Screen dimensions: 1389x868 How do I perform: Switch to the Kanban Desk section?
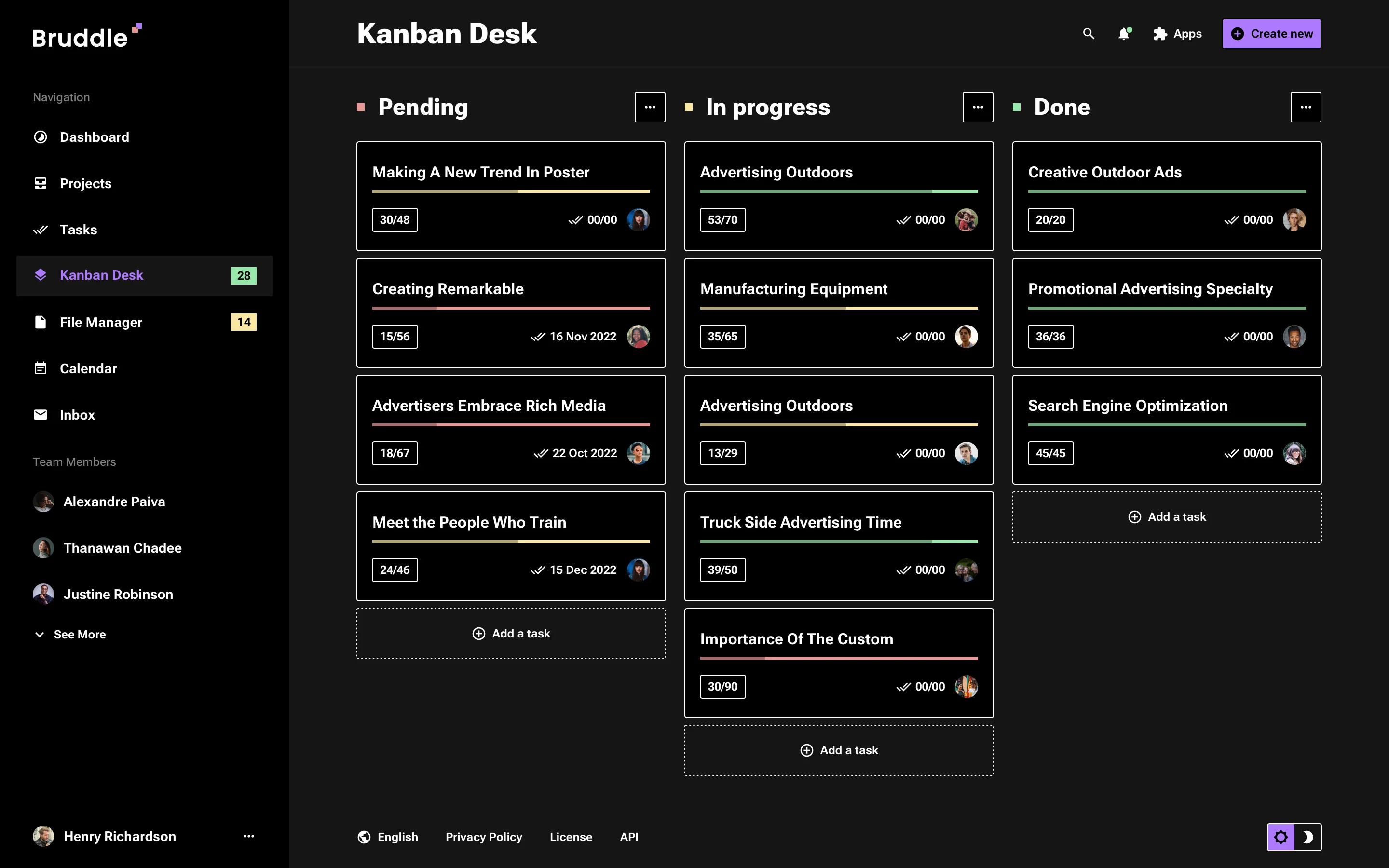coord(101,275)
